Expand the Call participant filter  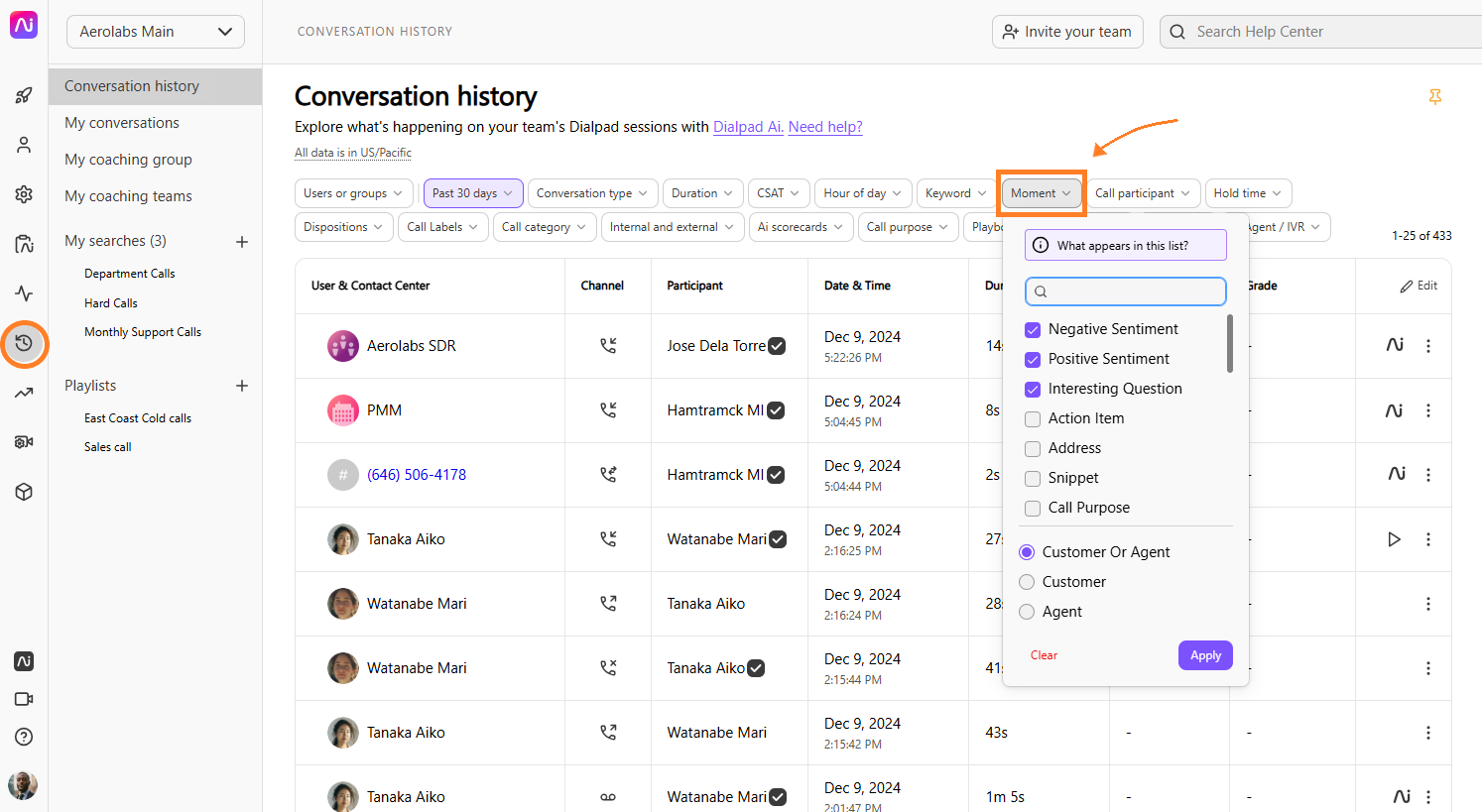point(1144,193)
